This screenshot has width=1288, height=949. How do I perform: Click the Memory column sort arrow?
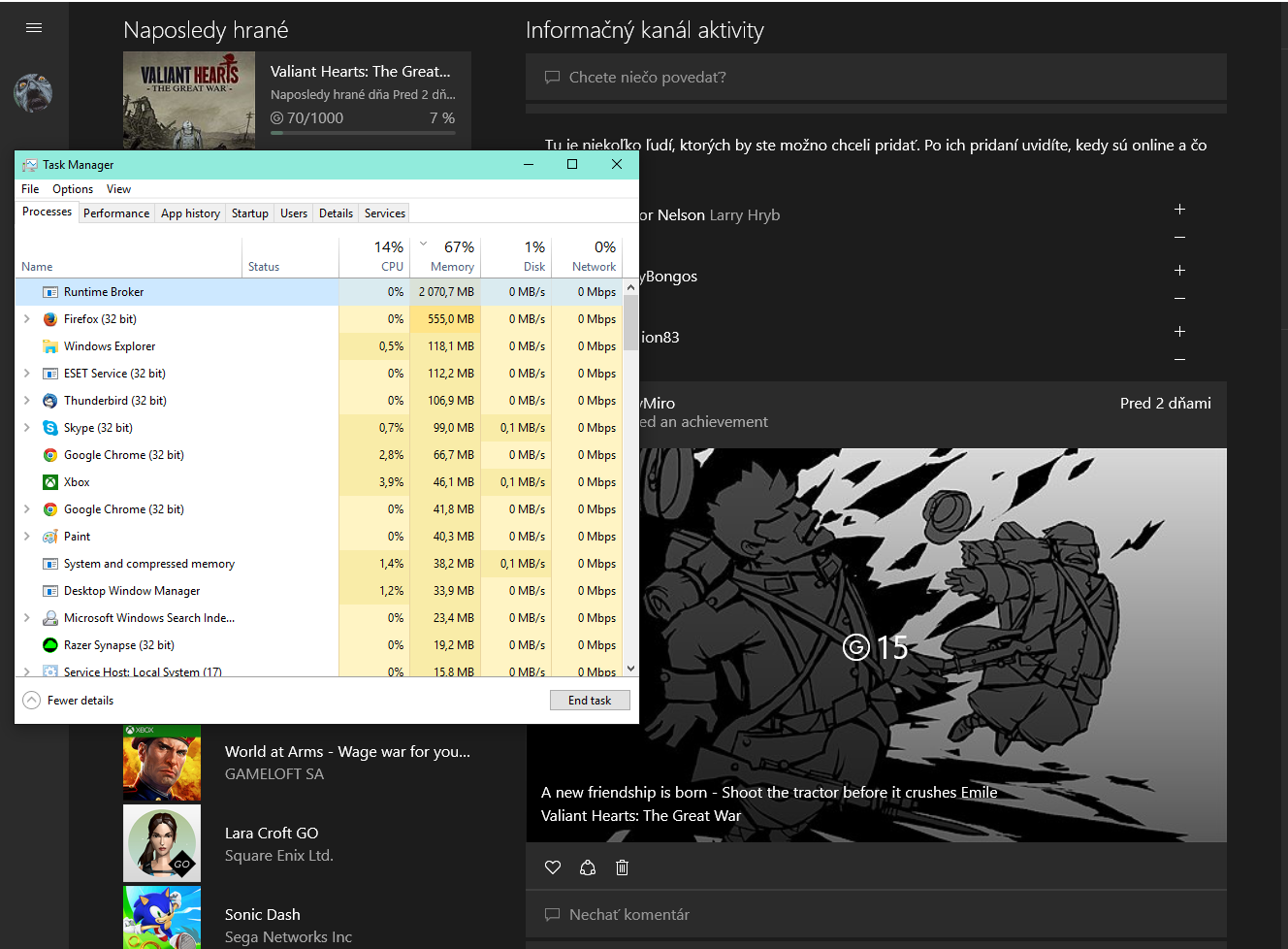(424, 244)
